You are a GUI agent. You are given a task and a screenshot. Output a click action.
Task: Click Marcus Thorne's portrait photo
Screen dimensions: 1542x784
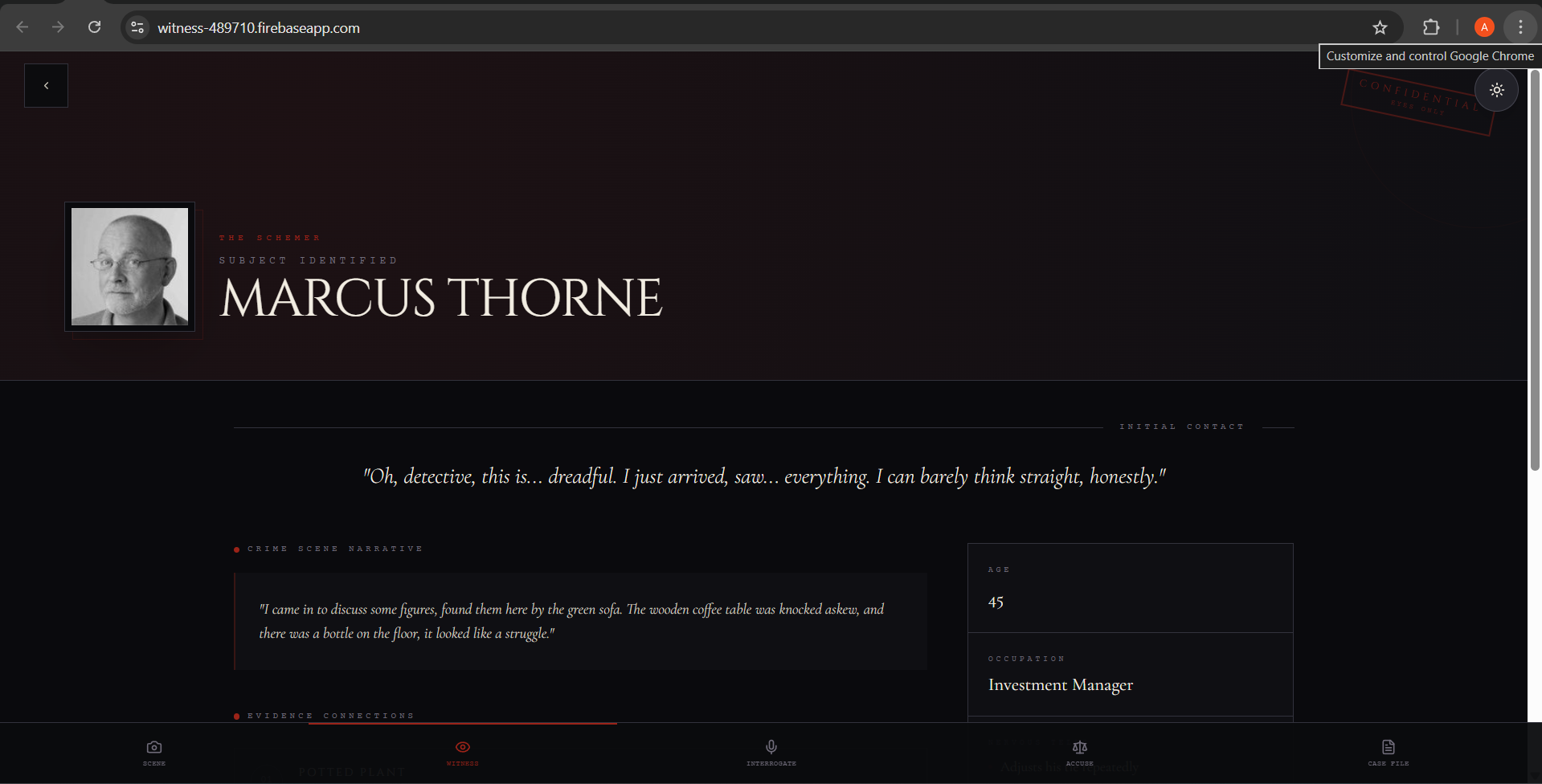pyautogui.click(x=129, y=267)
